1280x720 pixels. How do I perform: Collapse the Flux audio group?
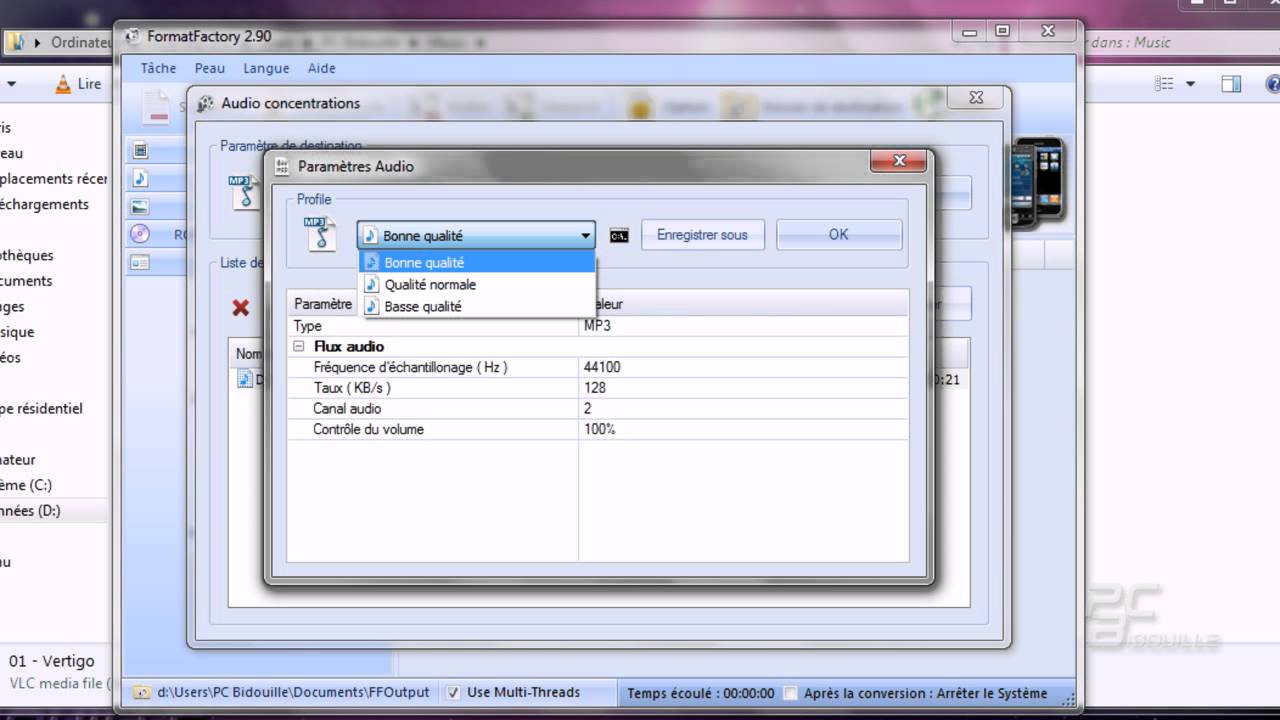(x=298, y=346)
